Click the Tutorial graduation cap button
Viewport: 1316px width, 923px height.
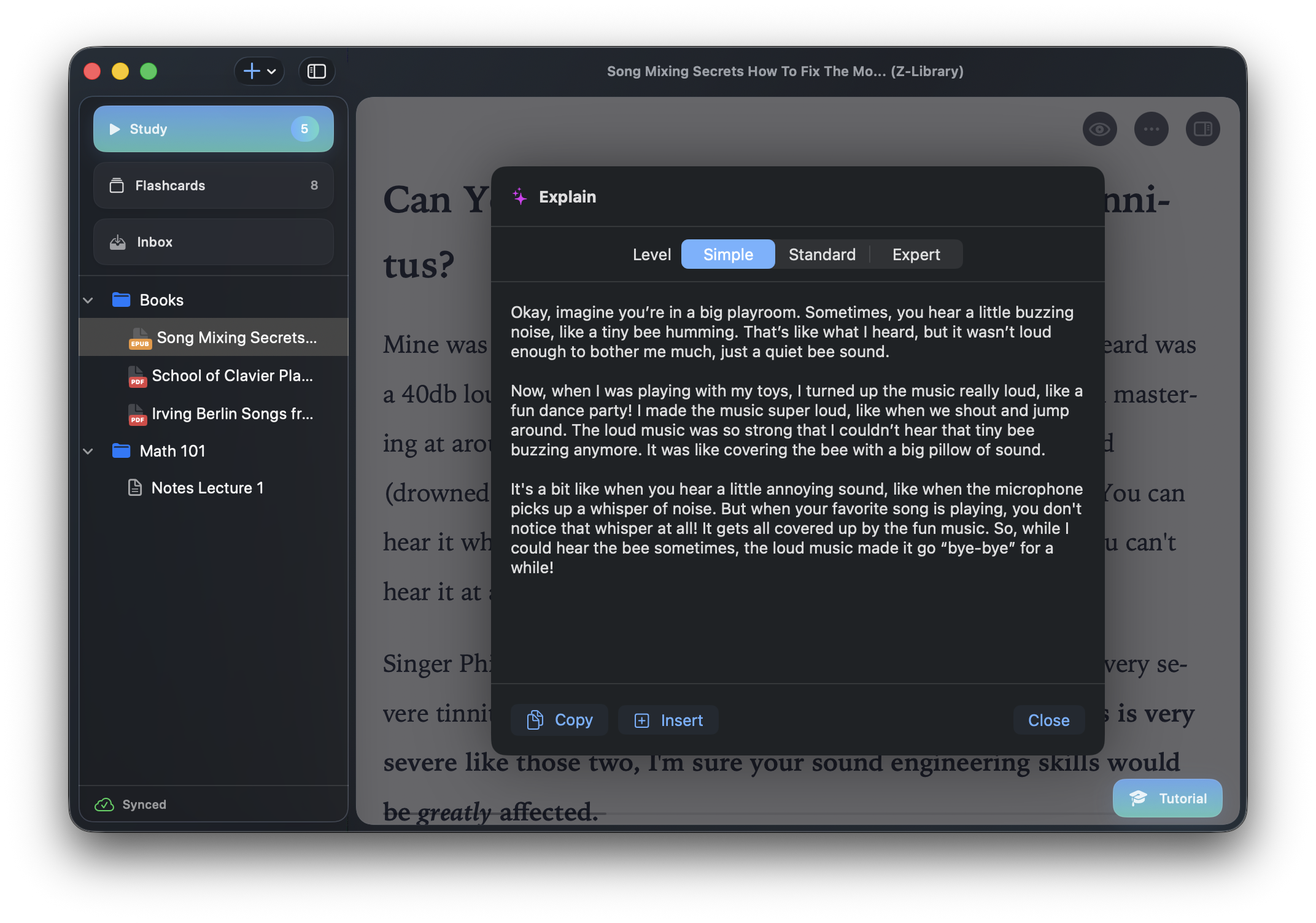1167,798
